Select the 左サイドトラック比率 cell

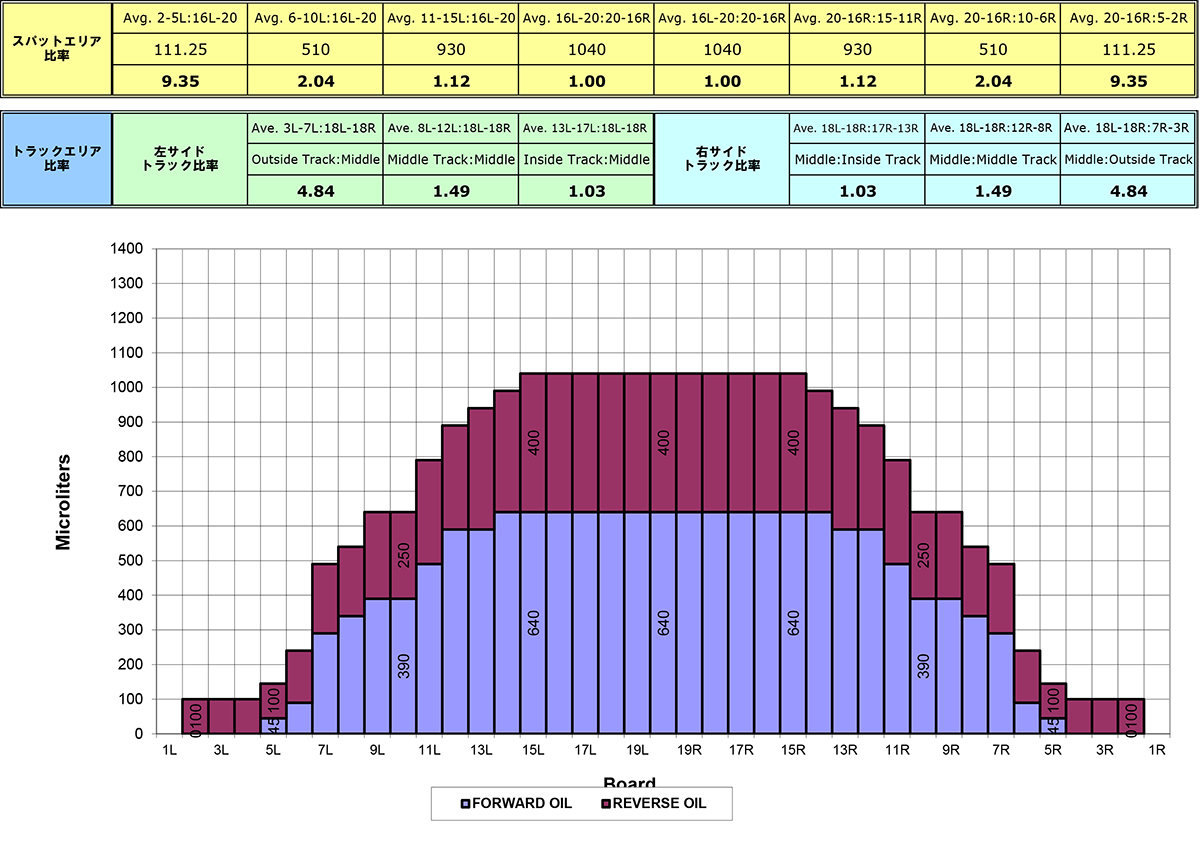coord(180,159)
